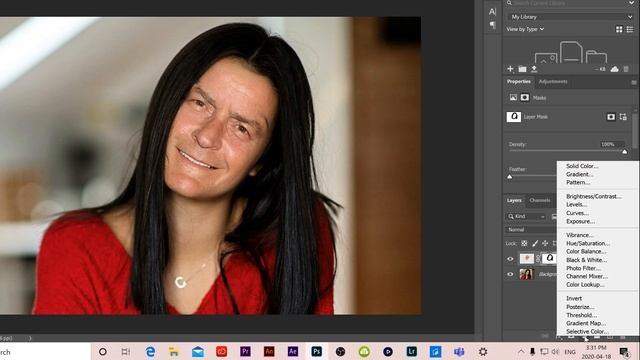
Task: Click the library upload icon
Action: (534, 69)
